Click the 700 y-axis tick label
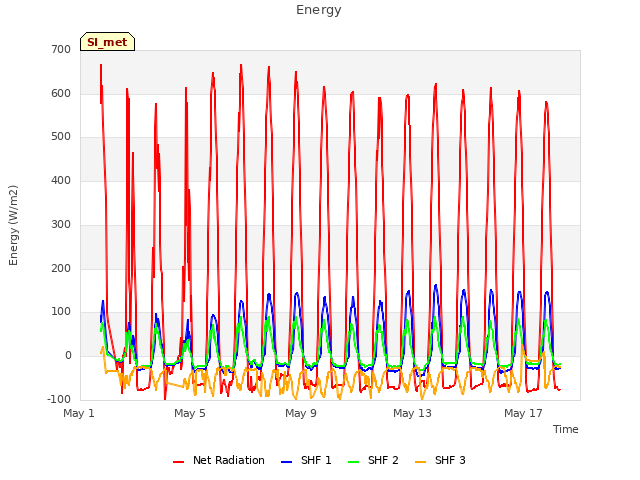Image resolution: width=640 pixels, height=480 pixels. [61, 49]
